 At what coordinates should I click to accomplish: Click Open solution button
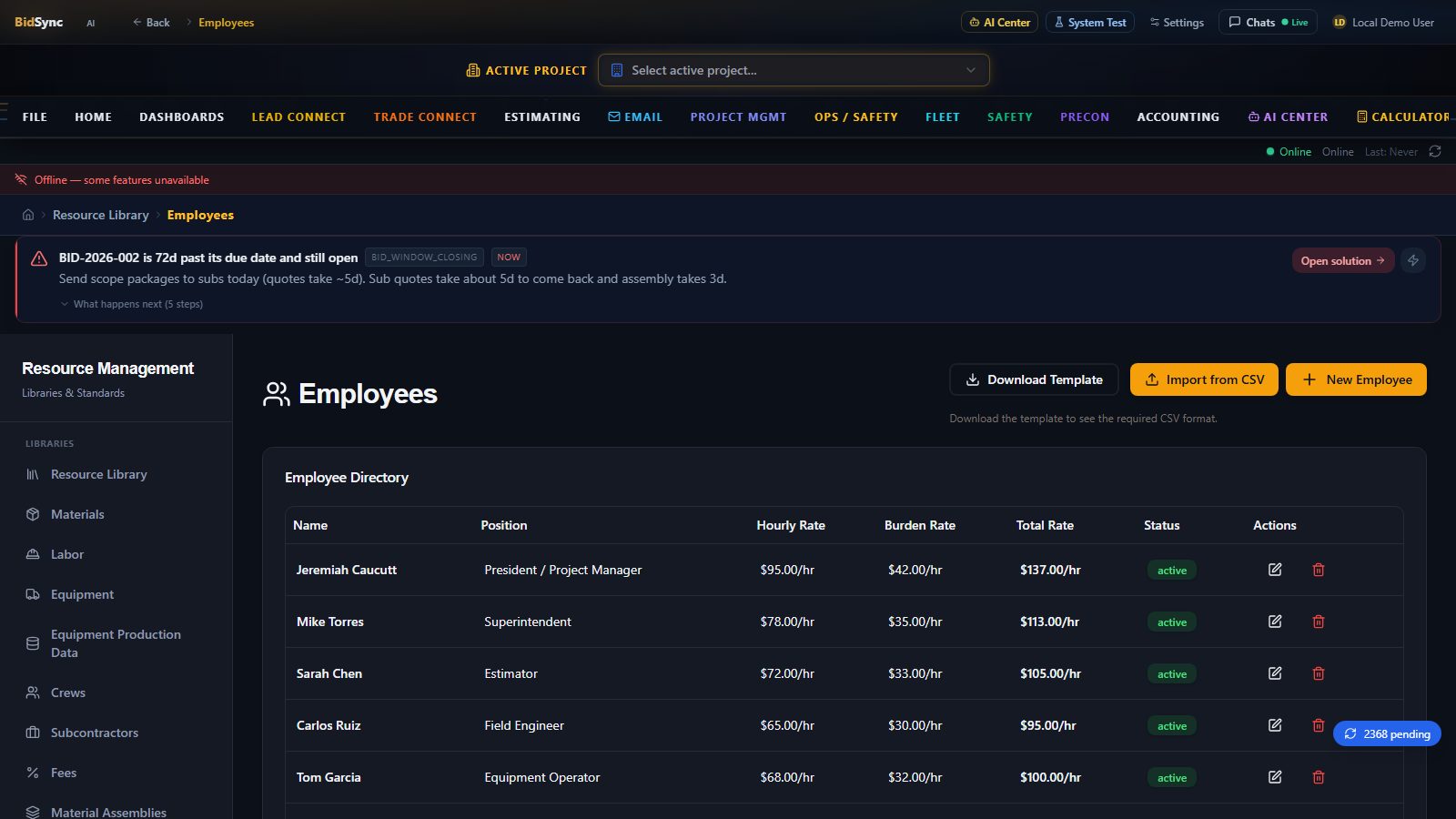1343,260
